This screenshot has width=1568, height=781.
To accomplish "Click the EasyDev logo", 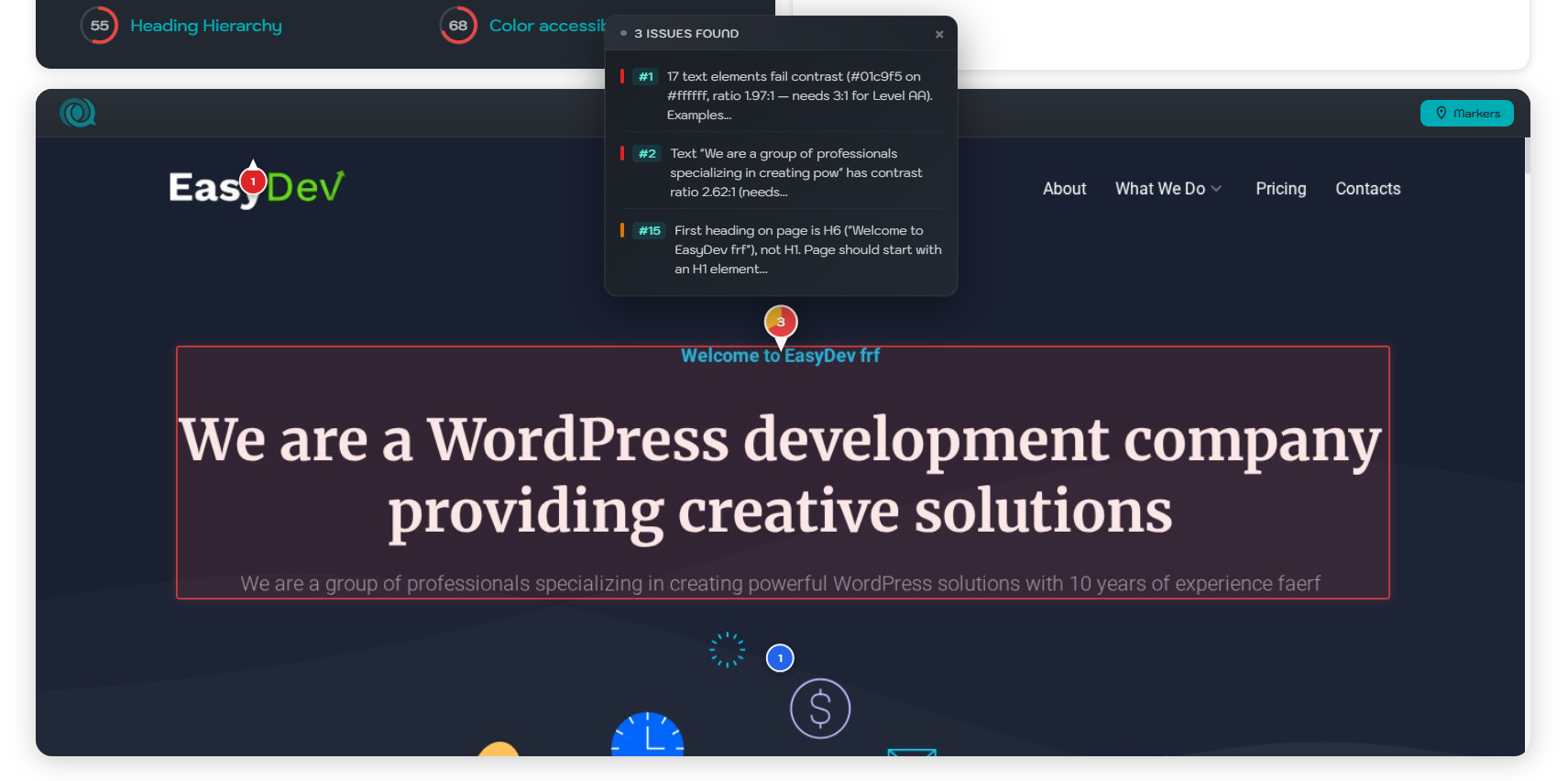I will 257,189.
